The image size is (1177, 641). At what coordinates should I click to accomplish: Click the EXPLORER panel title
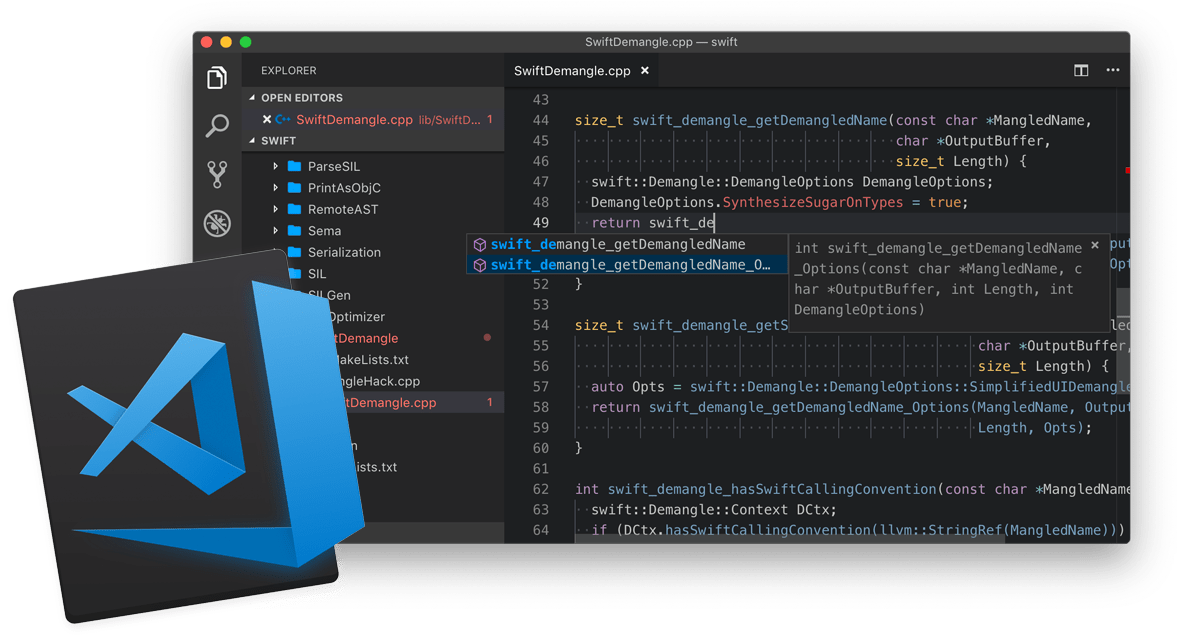point(288,71)
